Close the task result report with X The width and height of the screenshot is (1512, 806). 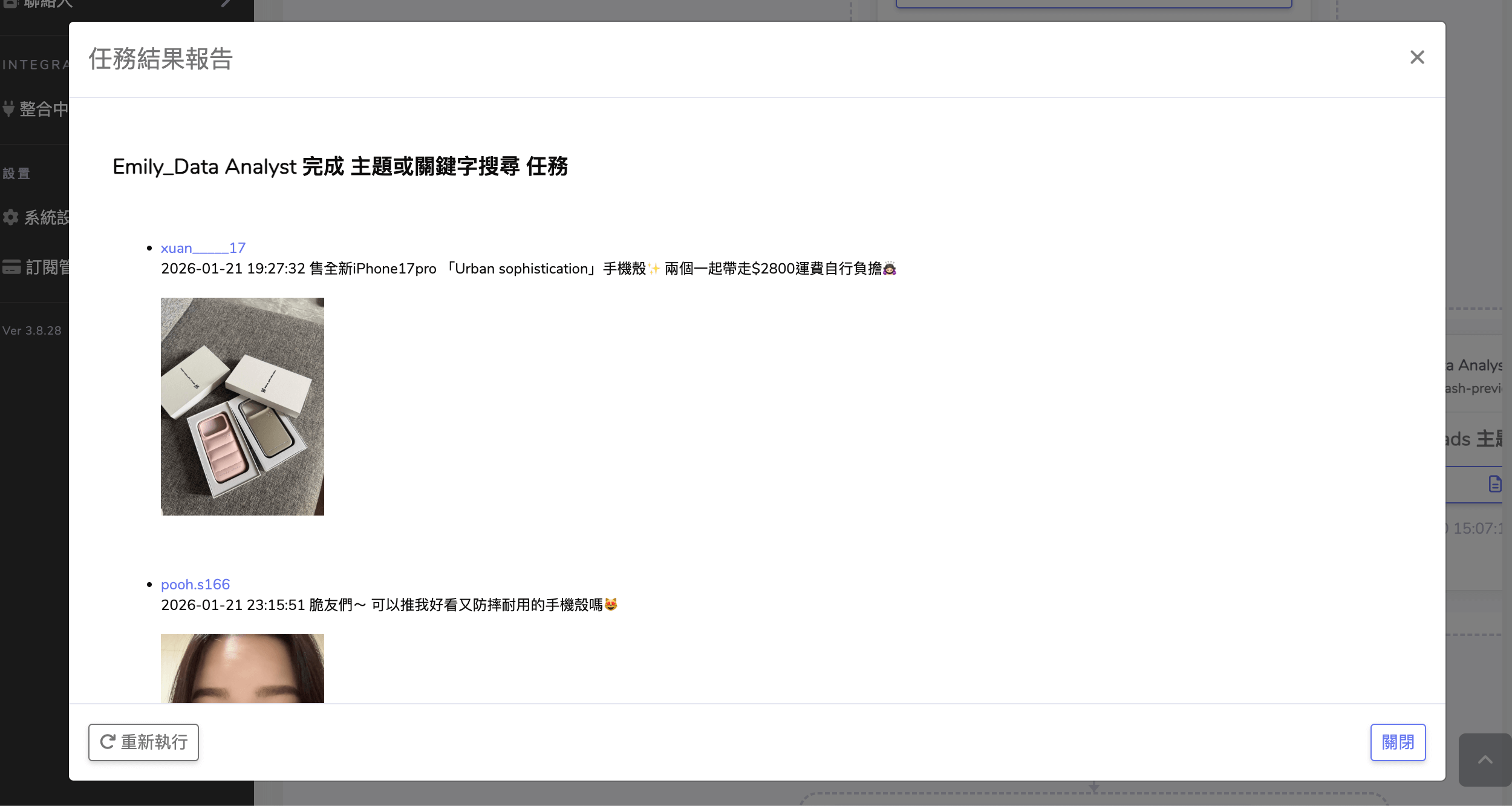pyautogui.click(x=1417, y=57)
